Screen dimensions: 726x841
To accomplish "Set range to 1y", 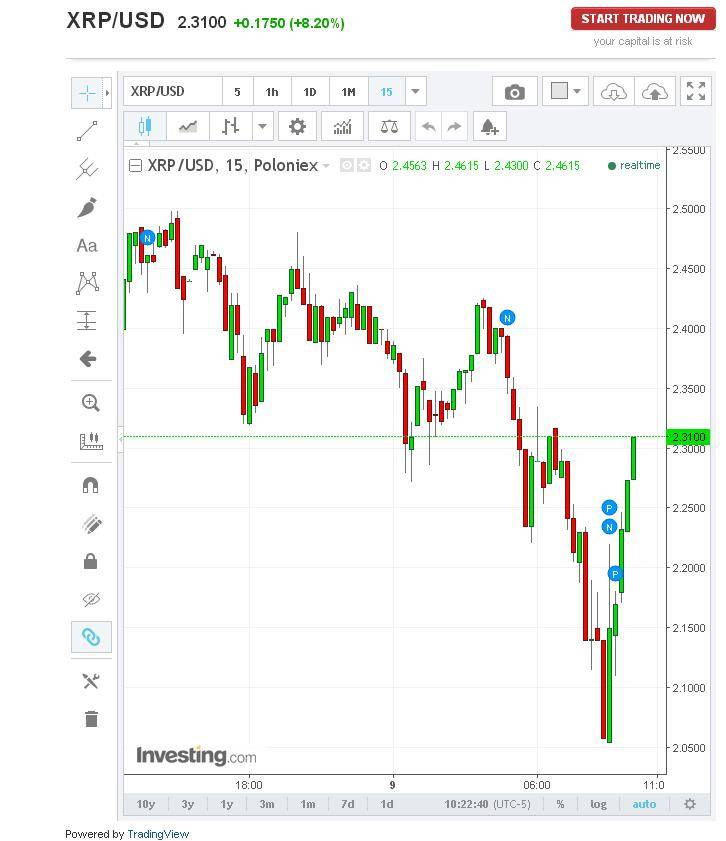I will pyautogui.click(x=227, y=804).
